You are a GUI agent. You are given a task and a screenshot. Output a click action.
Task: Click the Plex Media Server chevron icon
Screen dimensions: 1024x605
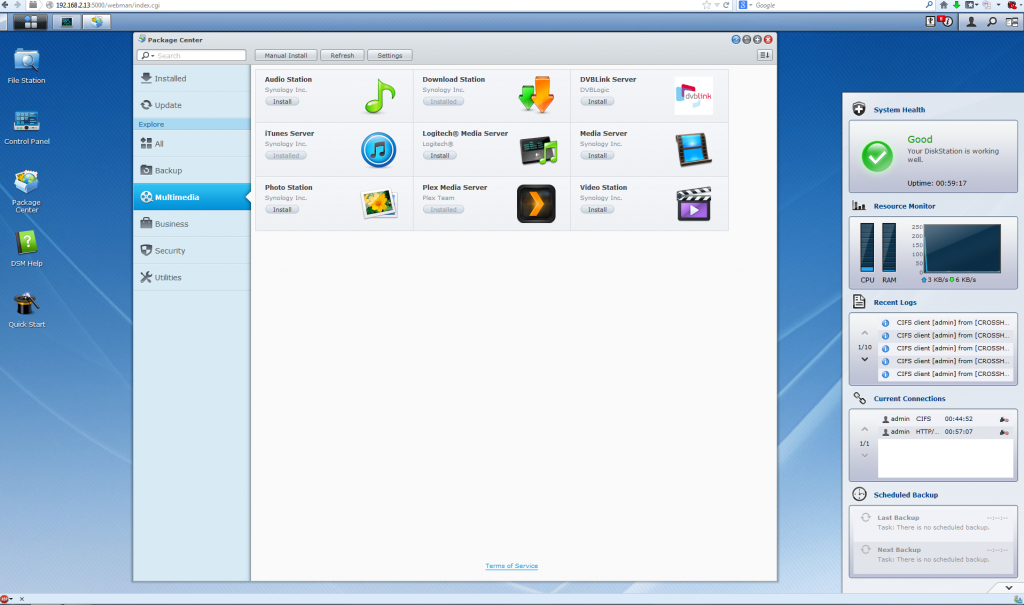[x=536, y=204]
